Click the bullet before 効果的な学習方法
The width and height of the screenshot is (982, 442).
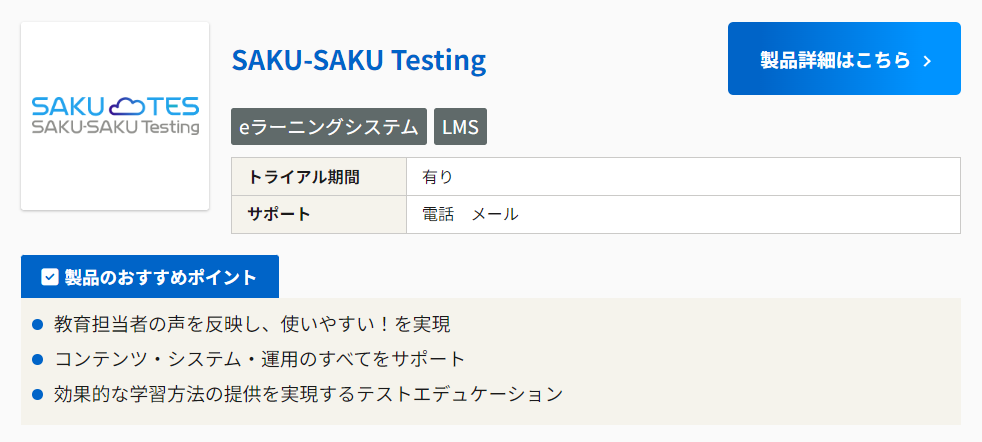38,393
